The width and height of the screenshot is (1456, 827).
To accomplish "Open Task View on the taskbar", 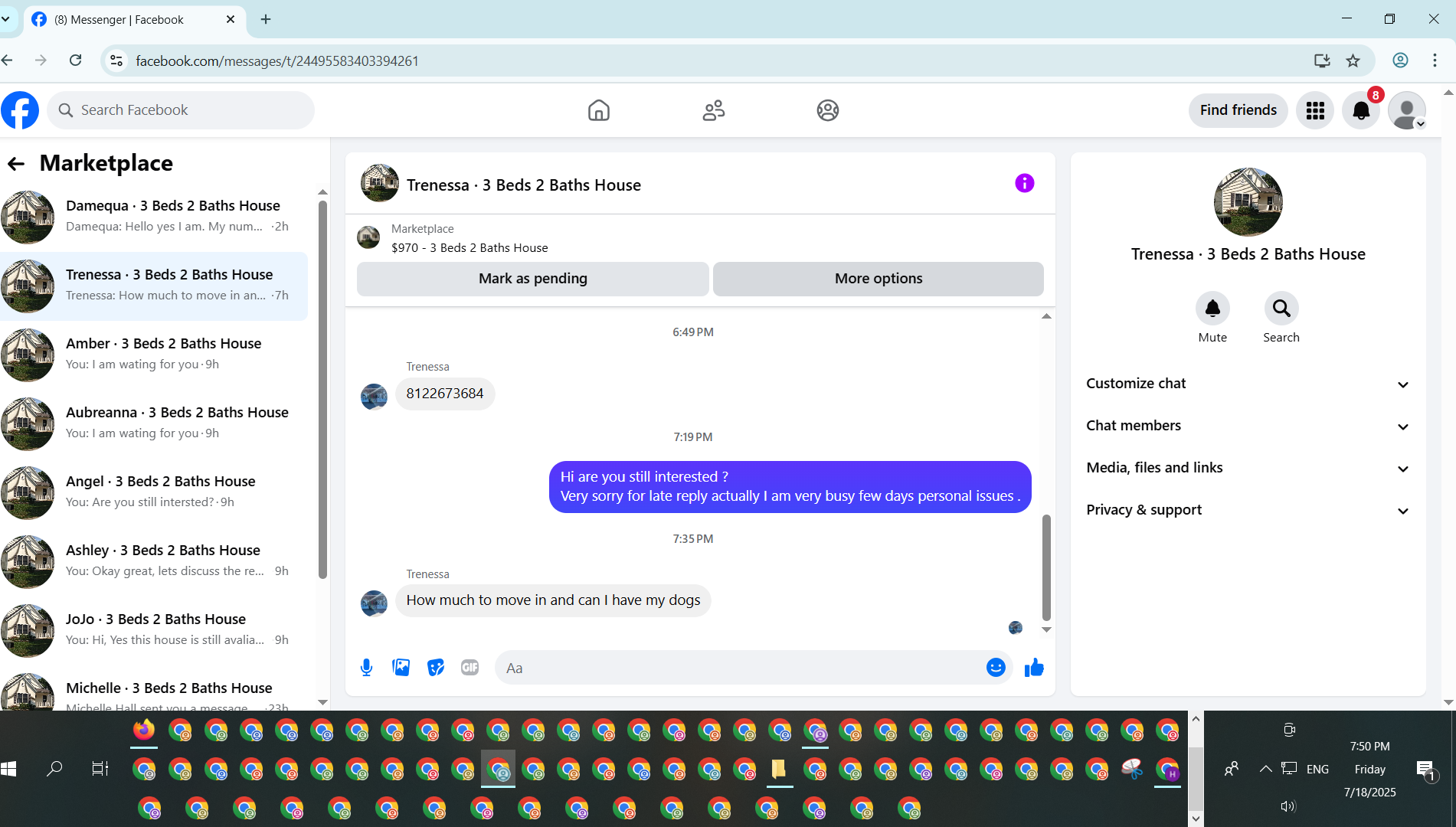I will click(100, 769).
